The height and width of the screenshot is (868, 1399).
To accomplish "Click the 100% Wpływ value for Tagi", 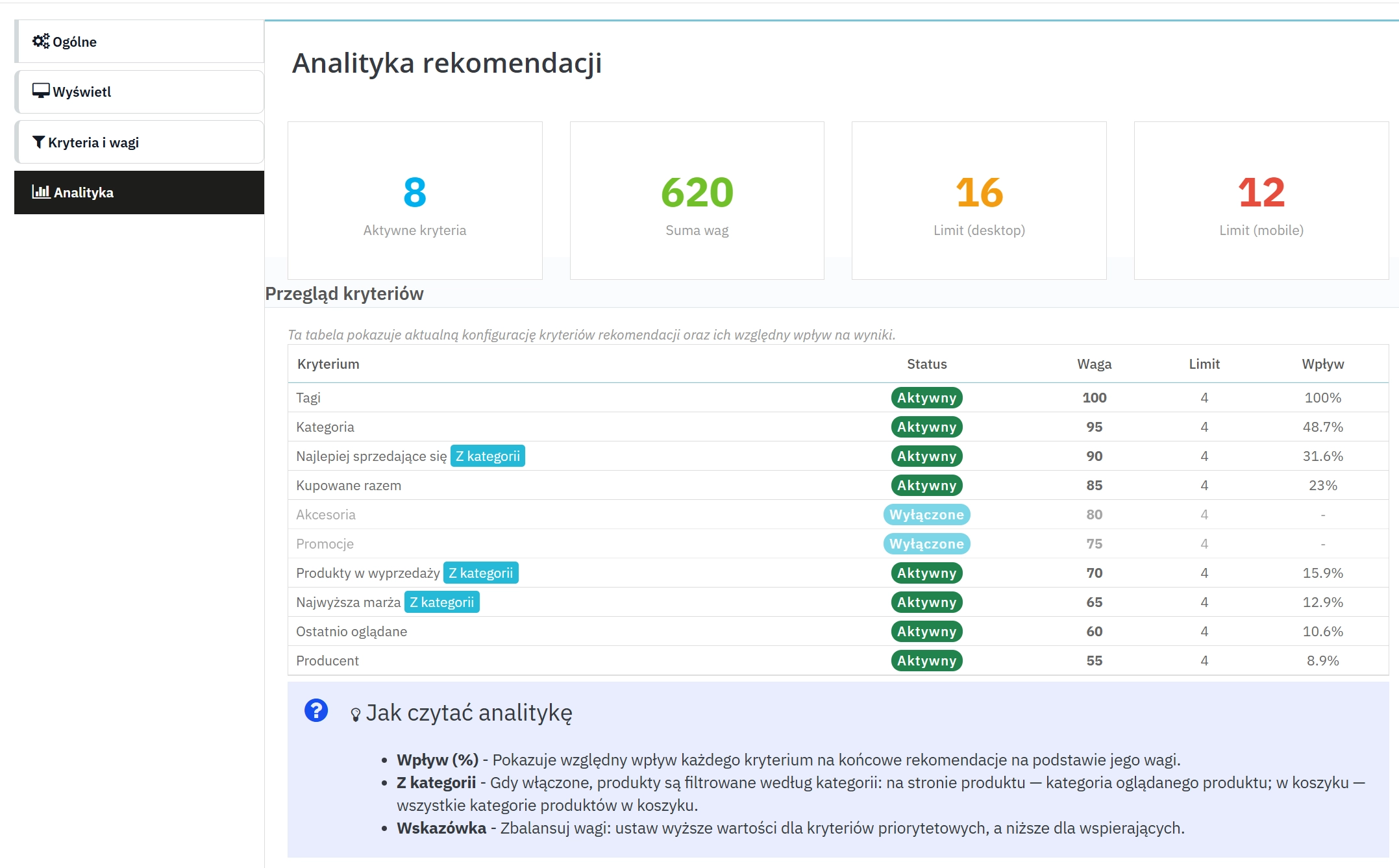I will click(x=1323, y=397).
